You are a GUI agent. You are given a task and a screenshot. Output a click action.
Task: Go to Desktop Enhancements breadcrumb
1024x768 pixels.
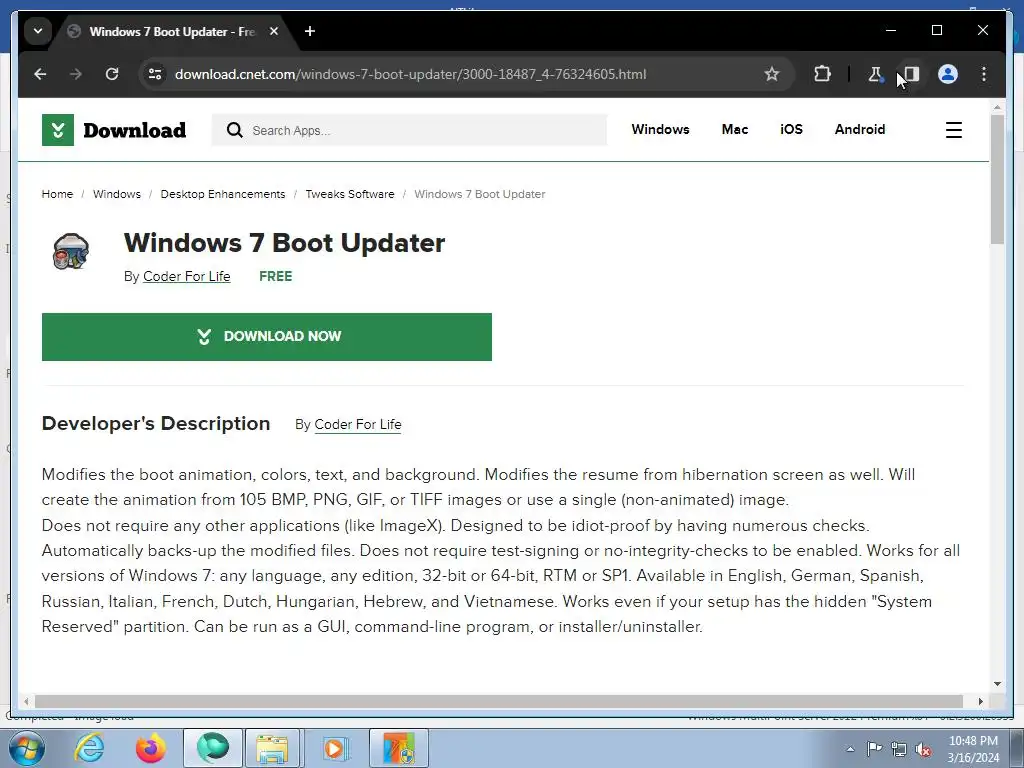point(223,194)
